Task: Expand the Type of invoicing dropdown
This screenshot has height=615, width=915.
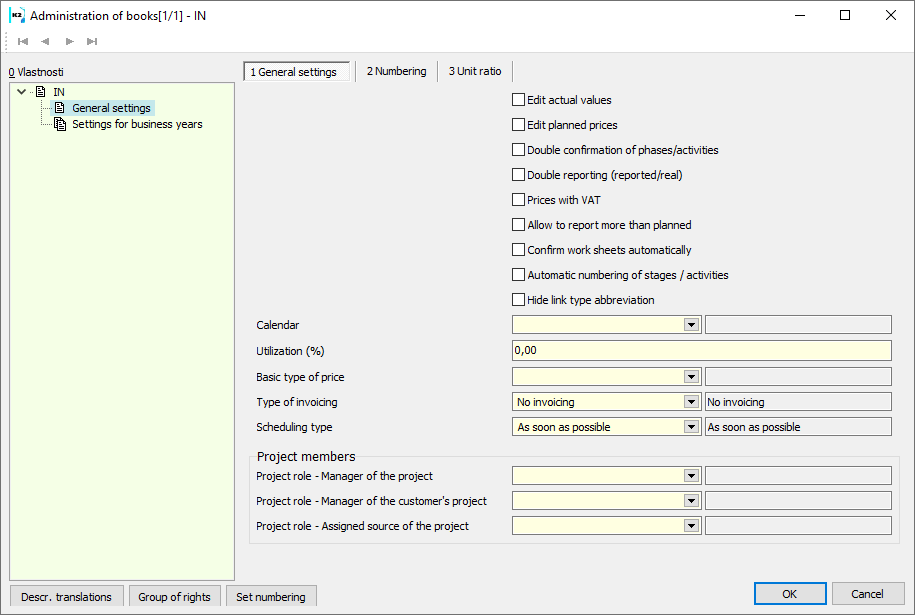Action: pos(691,402)
